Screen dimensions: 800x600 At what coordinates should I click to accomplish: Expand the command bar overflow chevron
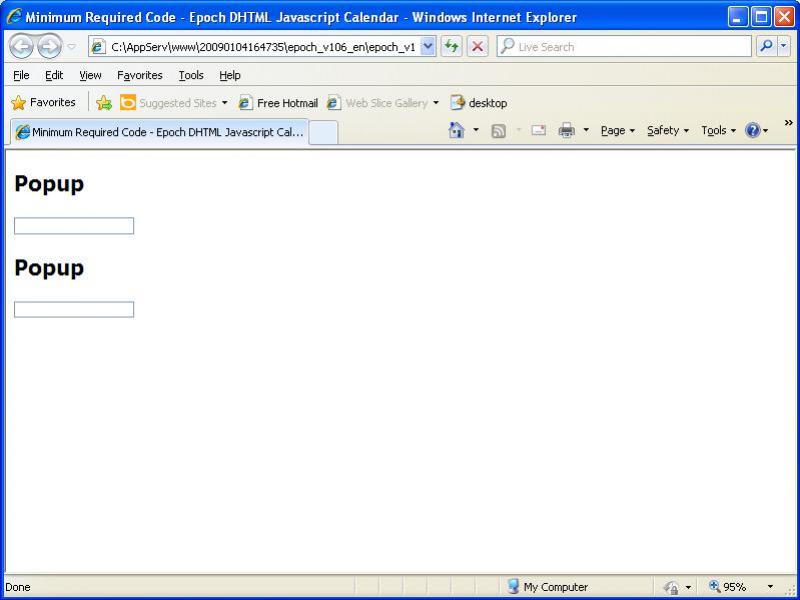pyautogui.click(x=788, y=122)
